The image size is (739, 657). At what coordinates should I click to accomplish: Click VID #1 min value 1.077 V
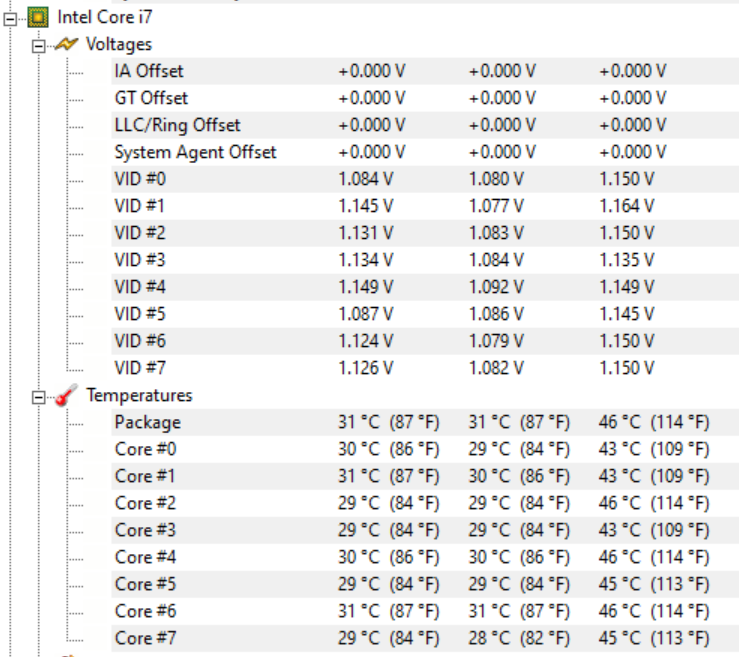coord(496,206)
